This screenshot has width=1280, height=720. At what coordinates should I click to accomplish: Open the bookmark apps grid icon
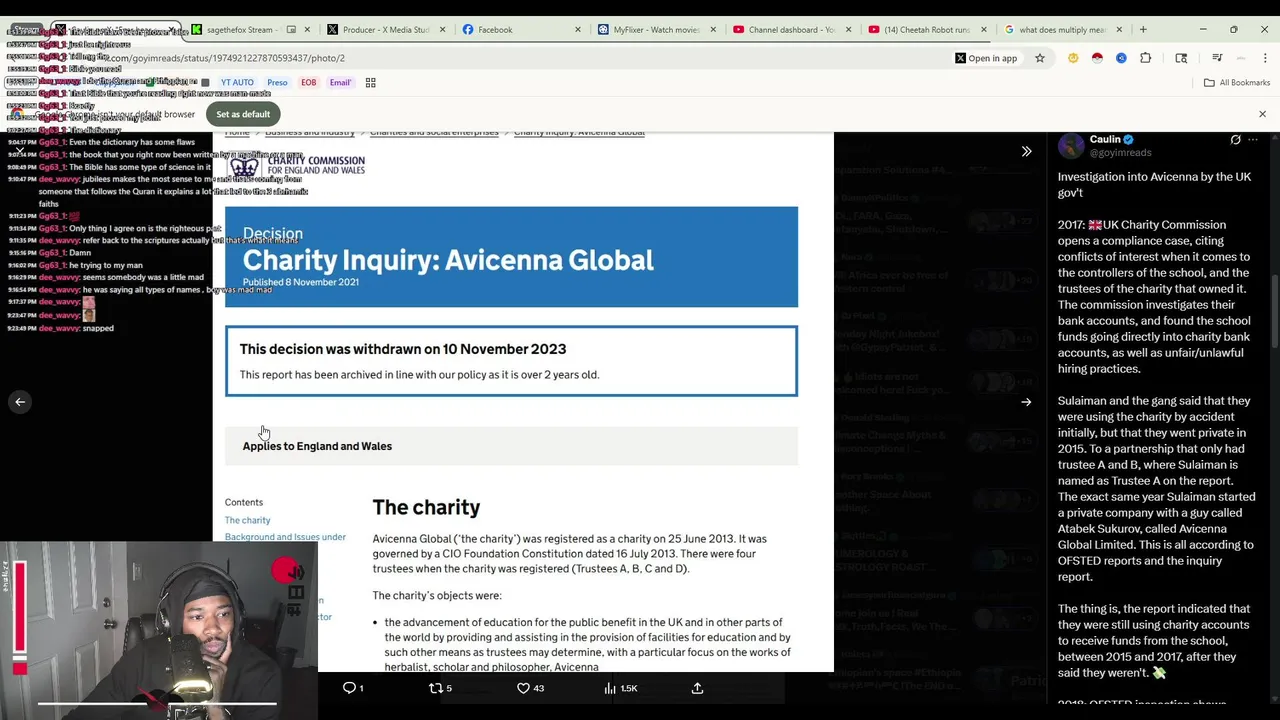point(370,82)
